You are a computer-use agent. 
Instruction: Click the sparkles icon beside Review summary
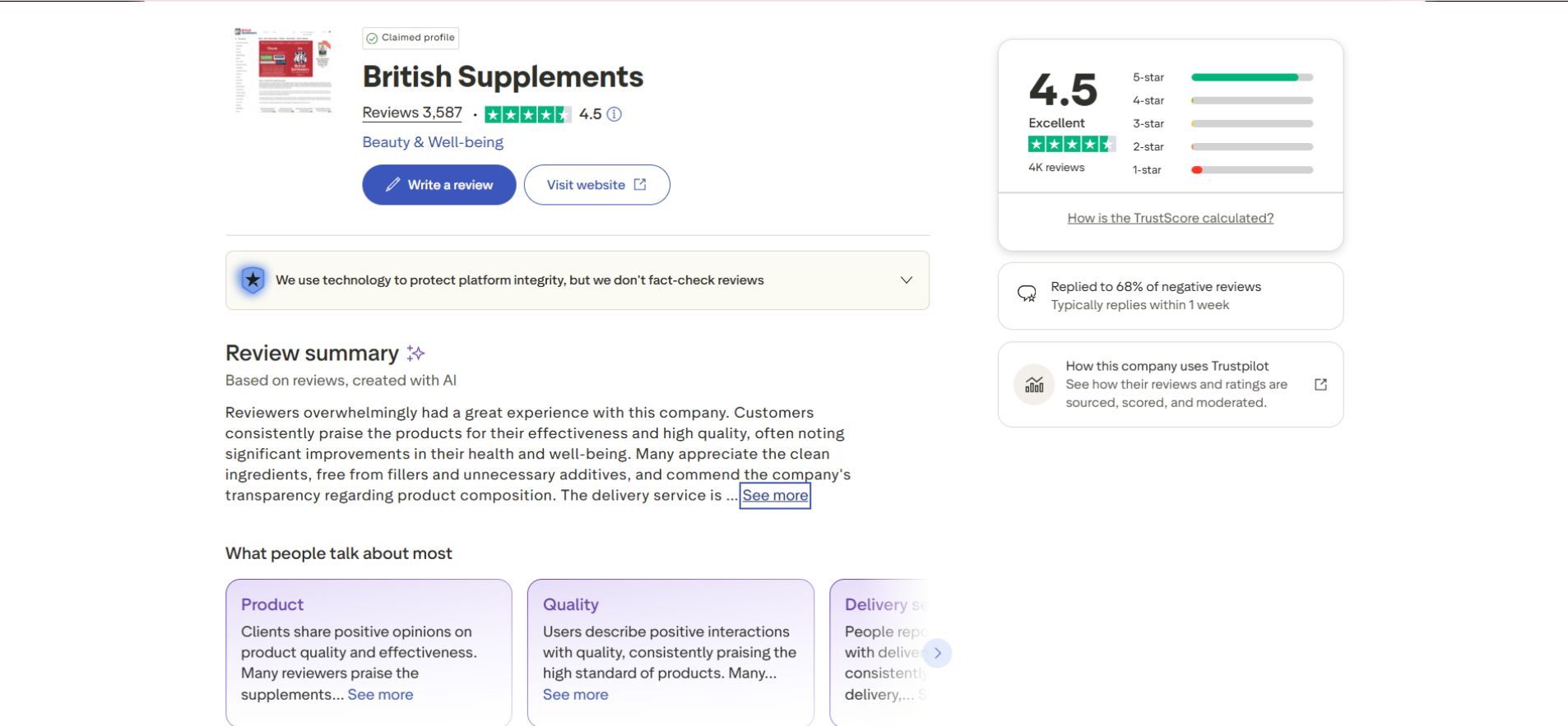pyautogui.click(x=415, y=353)
